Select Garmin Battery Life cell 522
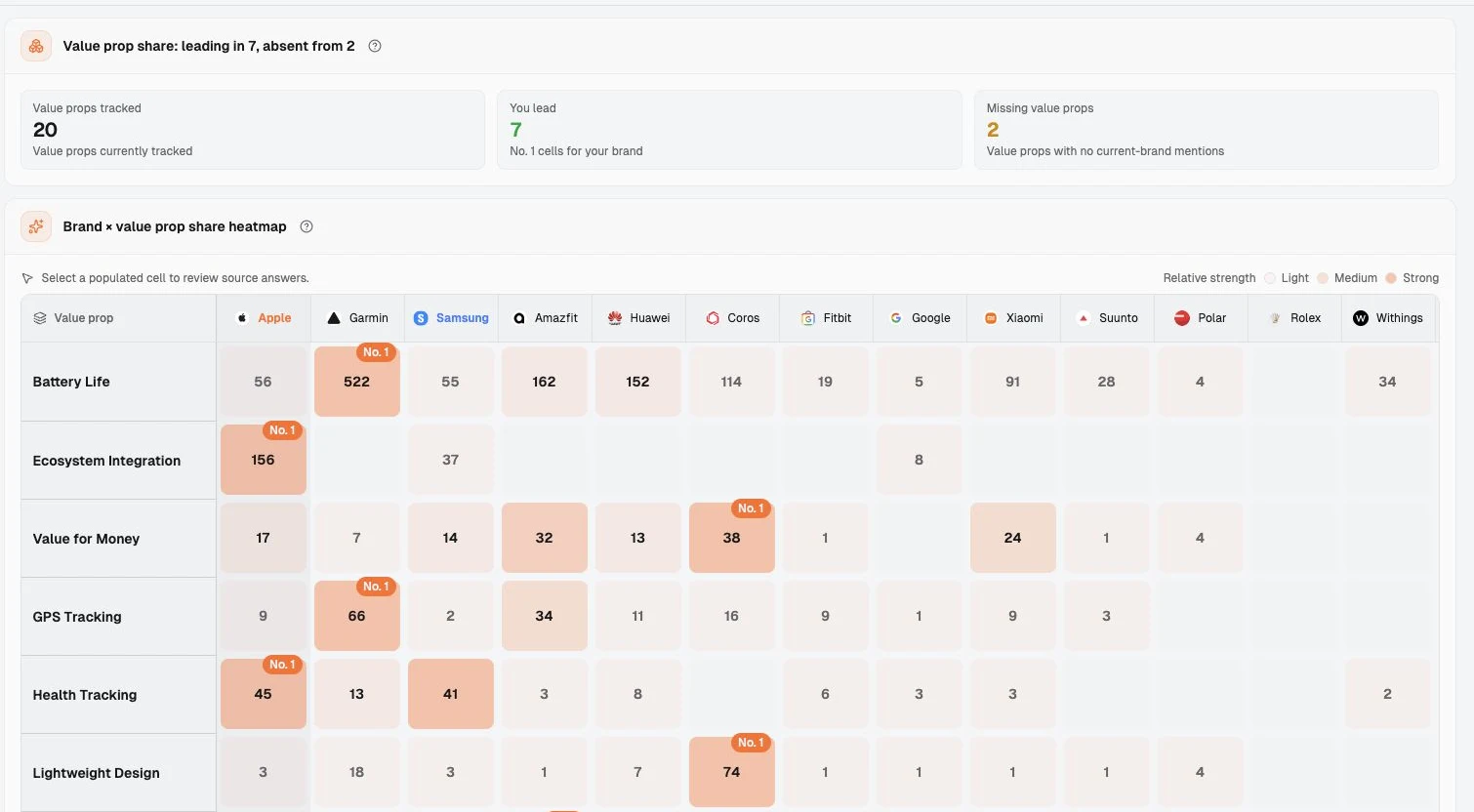Screen dimensions: 1474x812 click(x=357, y=382)
